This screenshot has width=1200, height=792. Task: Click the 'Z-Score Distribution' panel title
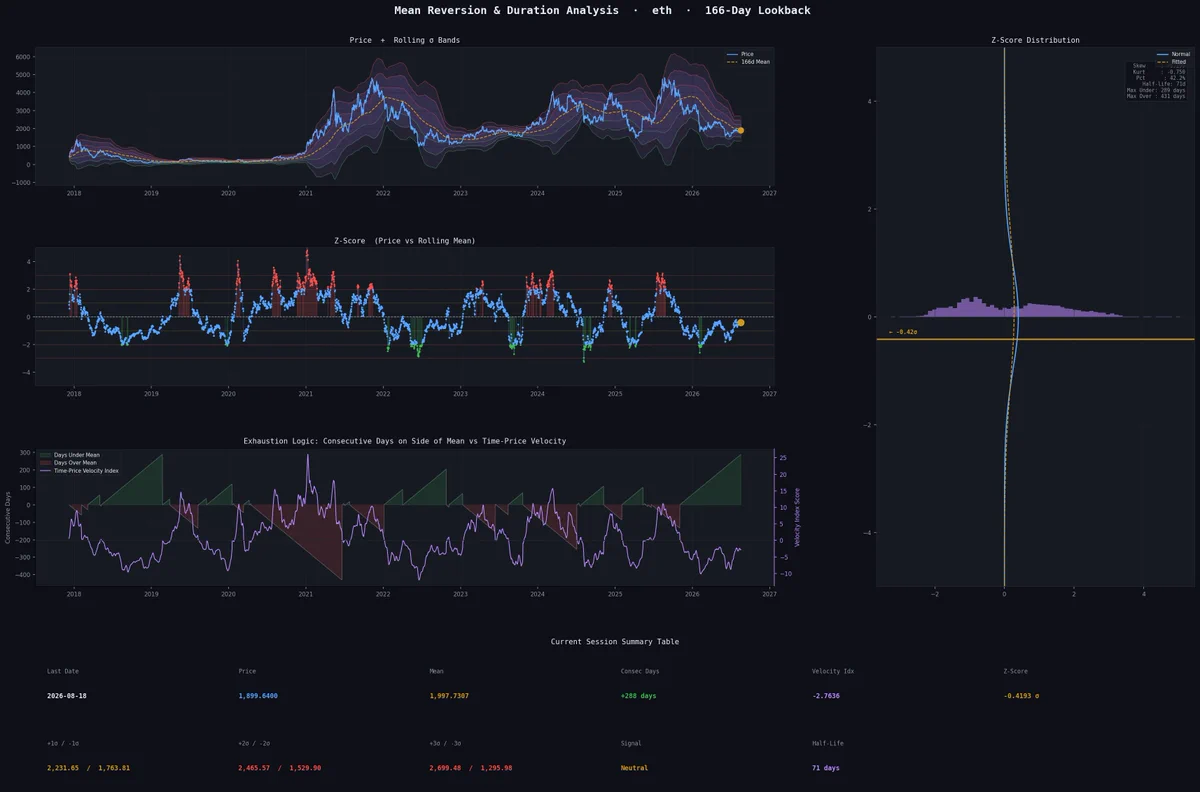[x=1035, y=40]
